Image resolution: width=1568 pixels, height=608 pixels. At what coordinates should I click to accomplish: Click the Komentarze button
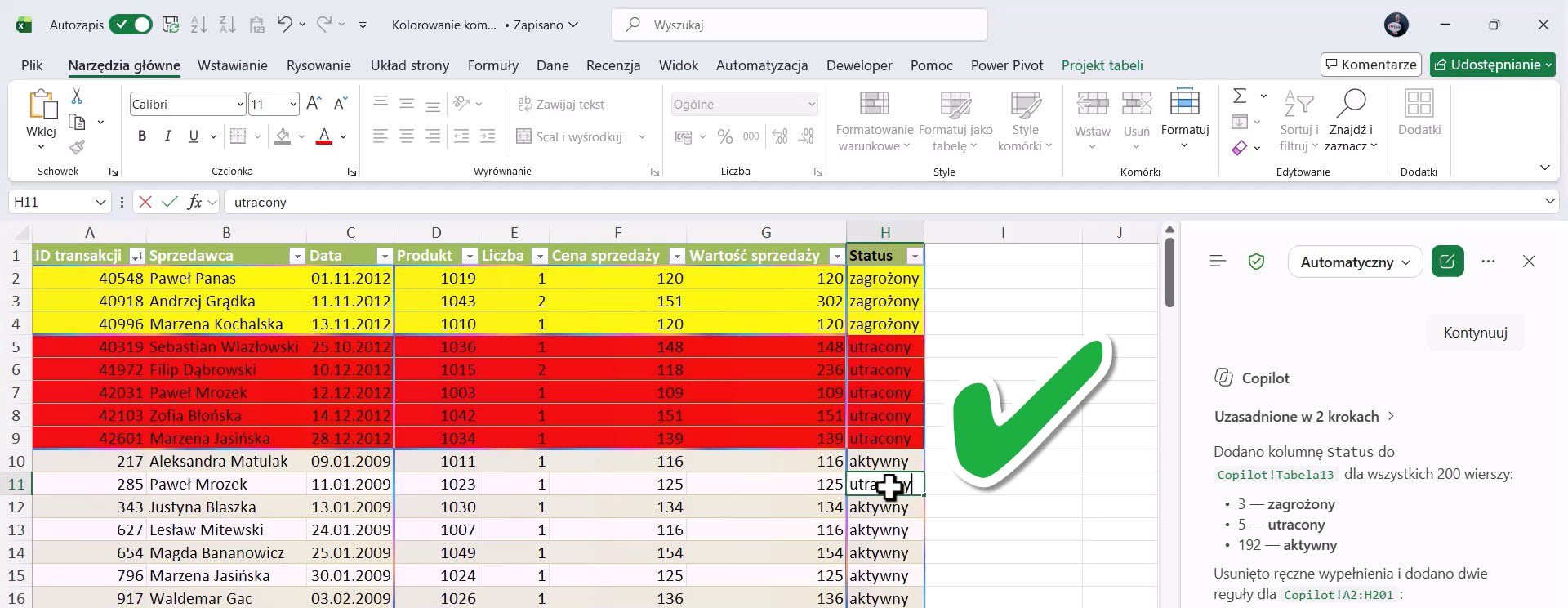[1371, 65]
